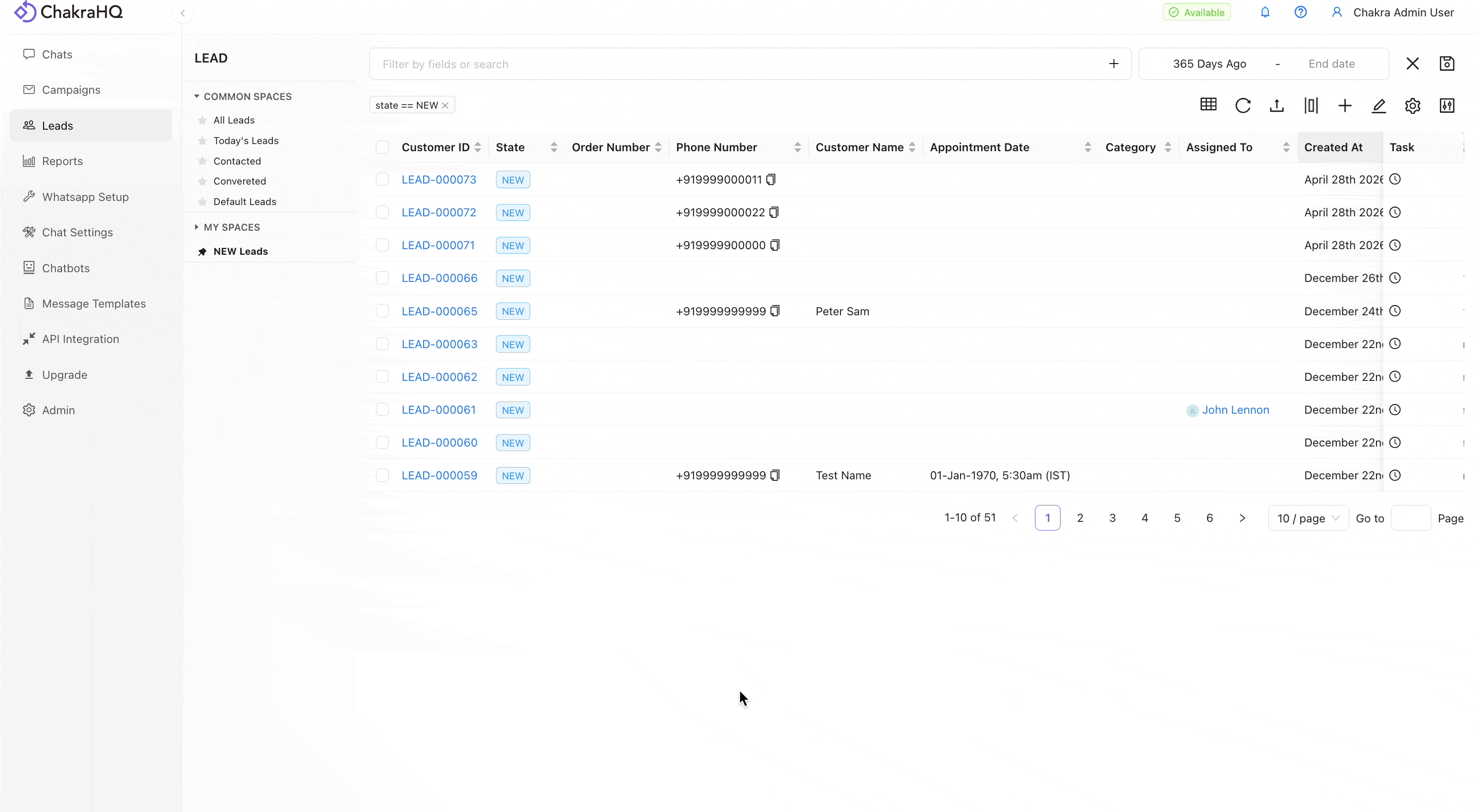The height and width of the screenshot is (812, 1477).
Task: Click the refresh icon in the table toolbar
Action: pos(1243,106)
